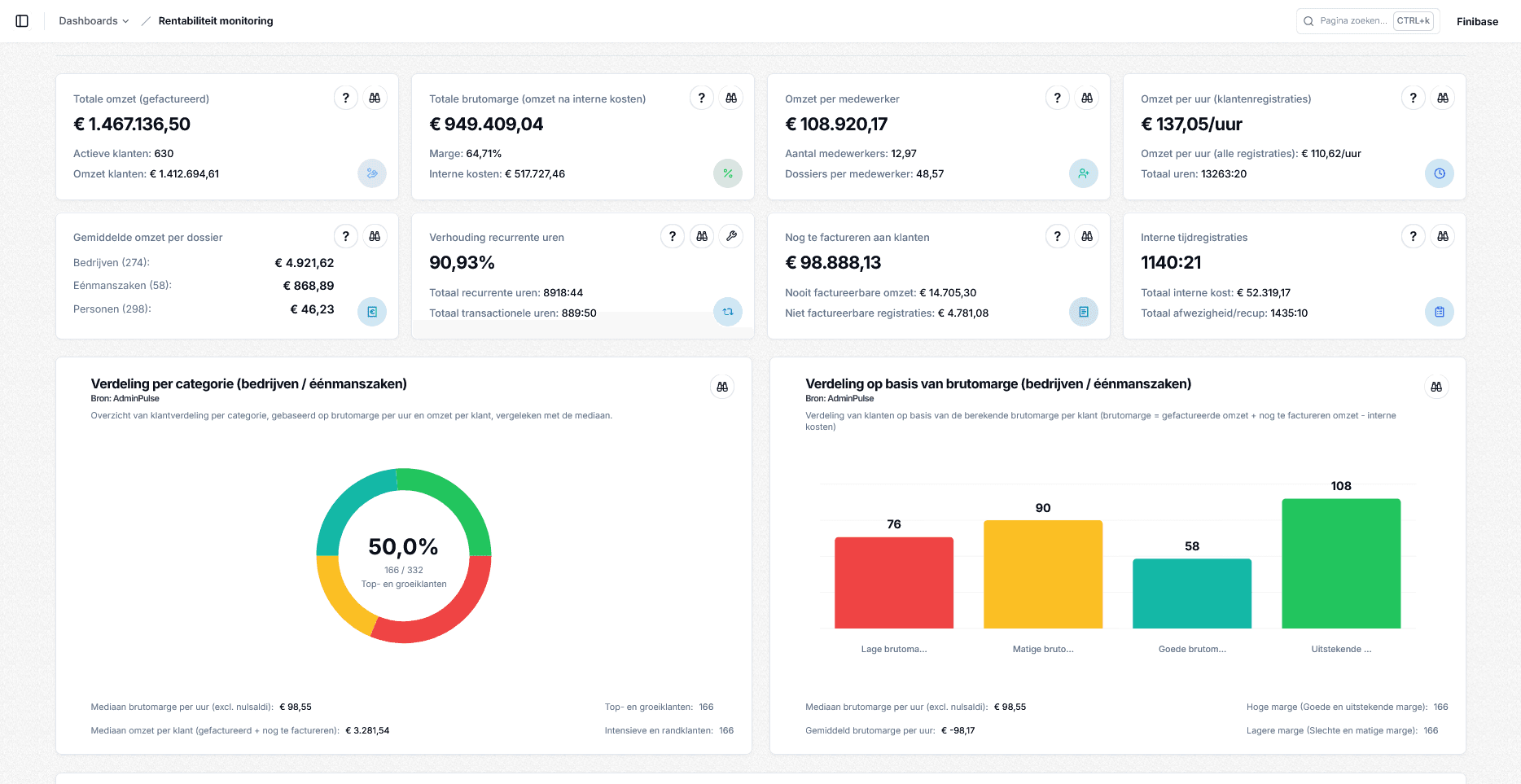Click binoculars icon on Totale omzet card
Image resolution: width=1521 pixels, height=784 pixels.
pyautogui.click(x=375, y=98)
